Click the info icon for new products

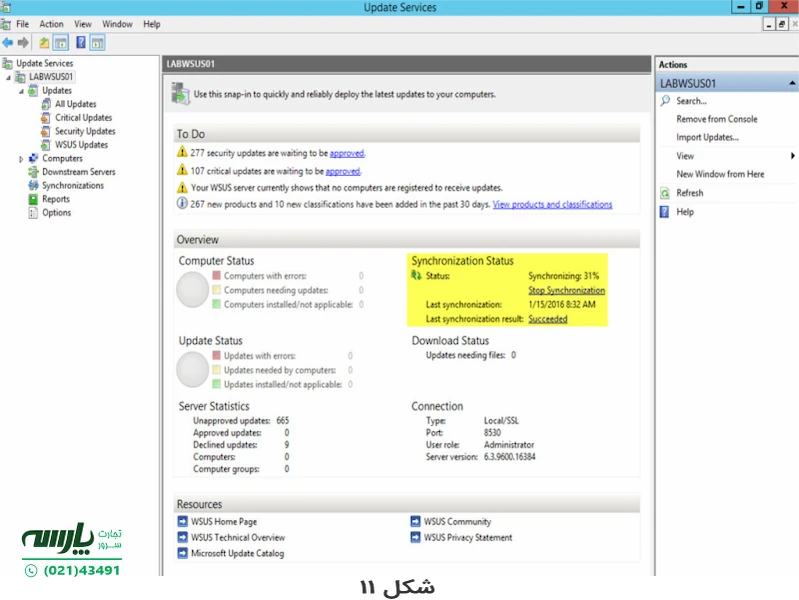click(182, 203)
